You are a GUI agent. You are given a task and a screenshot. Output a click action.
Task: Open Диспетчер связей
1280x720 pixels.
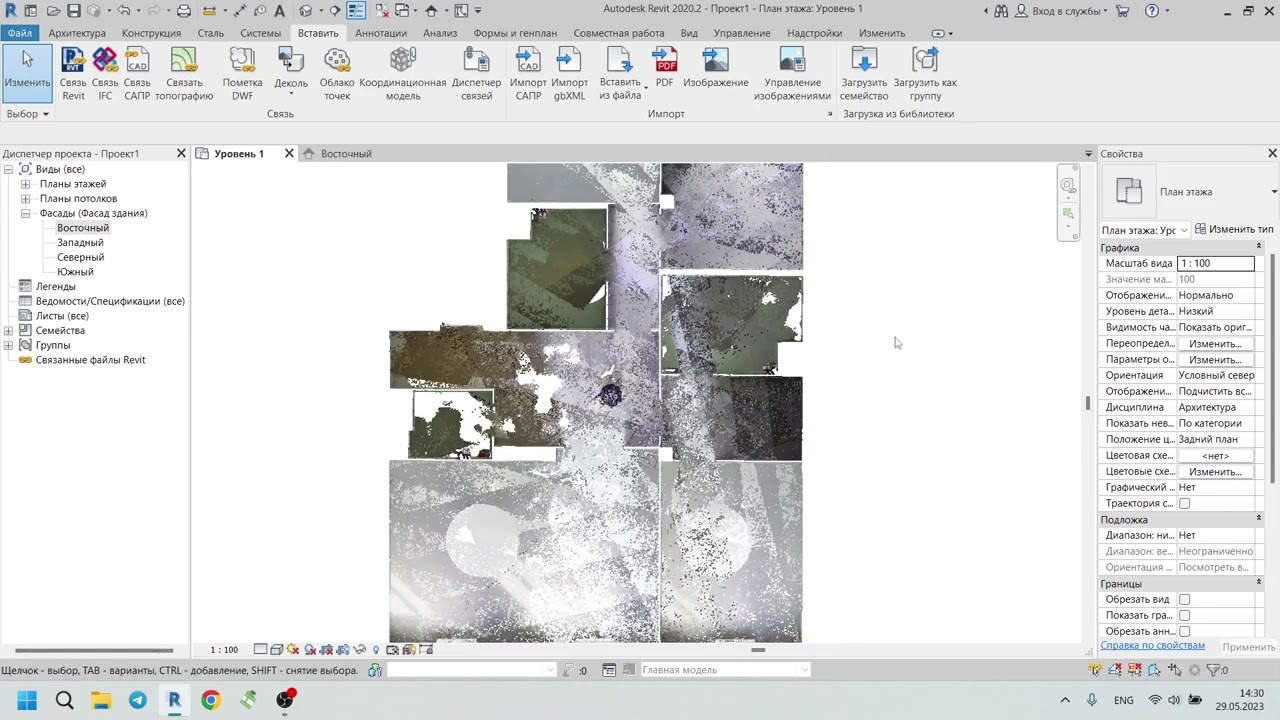[476, 74]
